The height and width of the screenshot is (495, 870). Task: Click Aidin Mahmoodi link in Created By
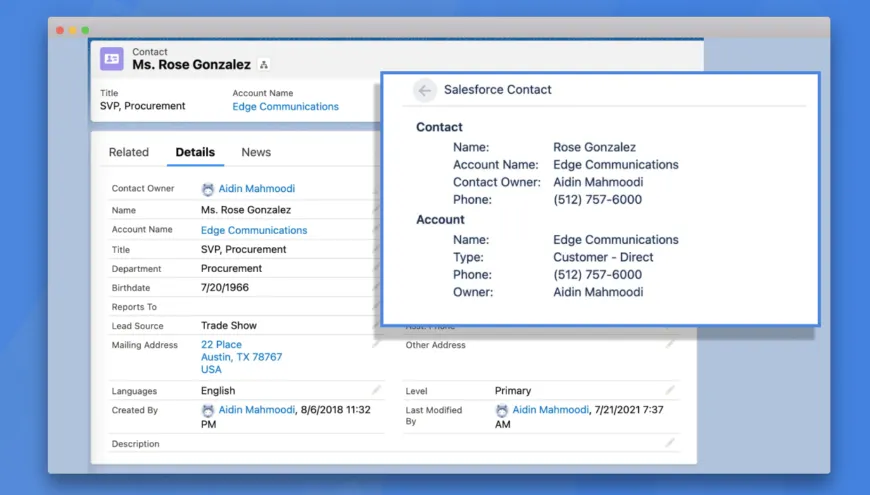[257, 410]
